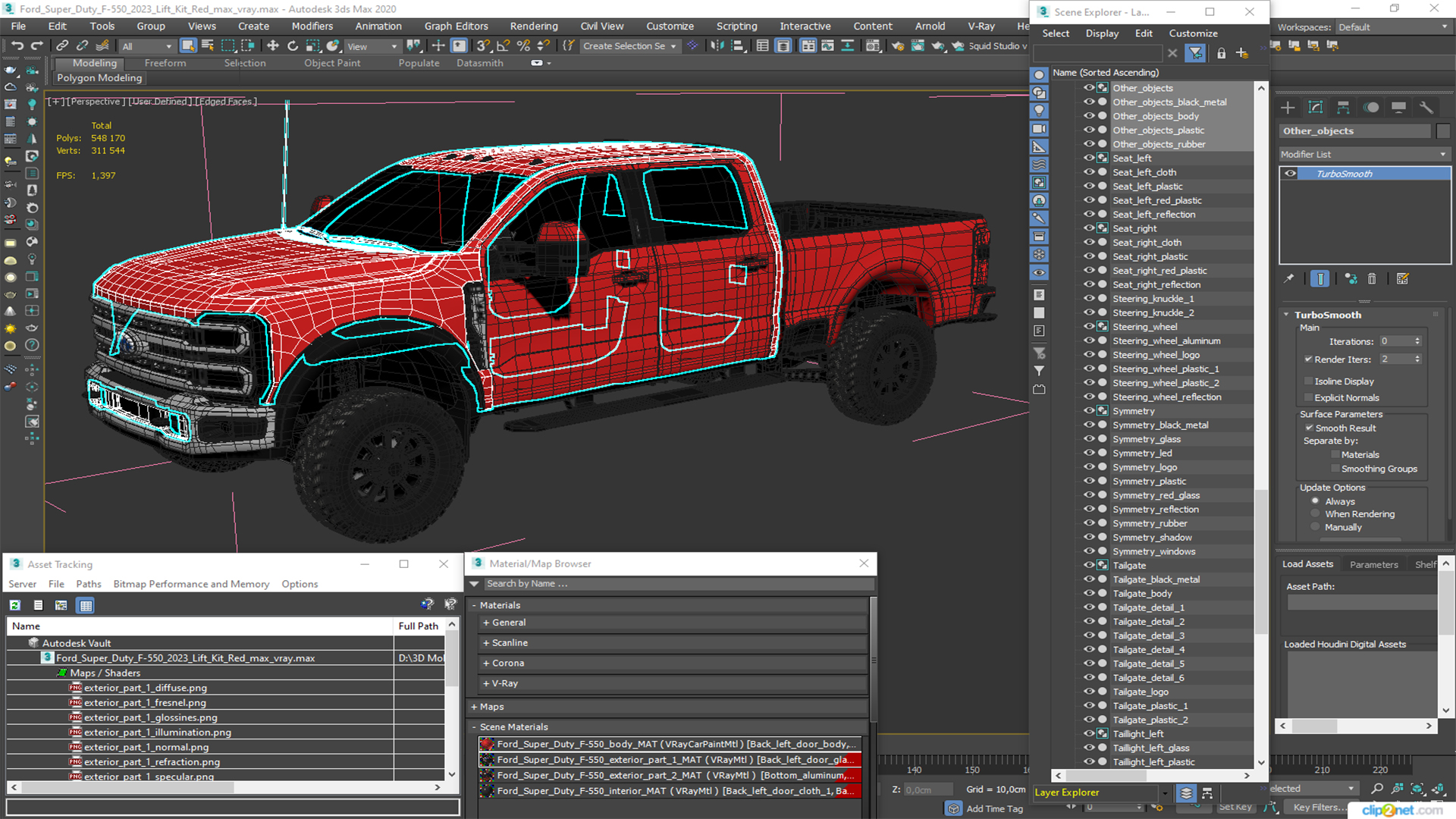Click the Mirror tool icon

click(x=716, y=46)
